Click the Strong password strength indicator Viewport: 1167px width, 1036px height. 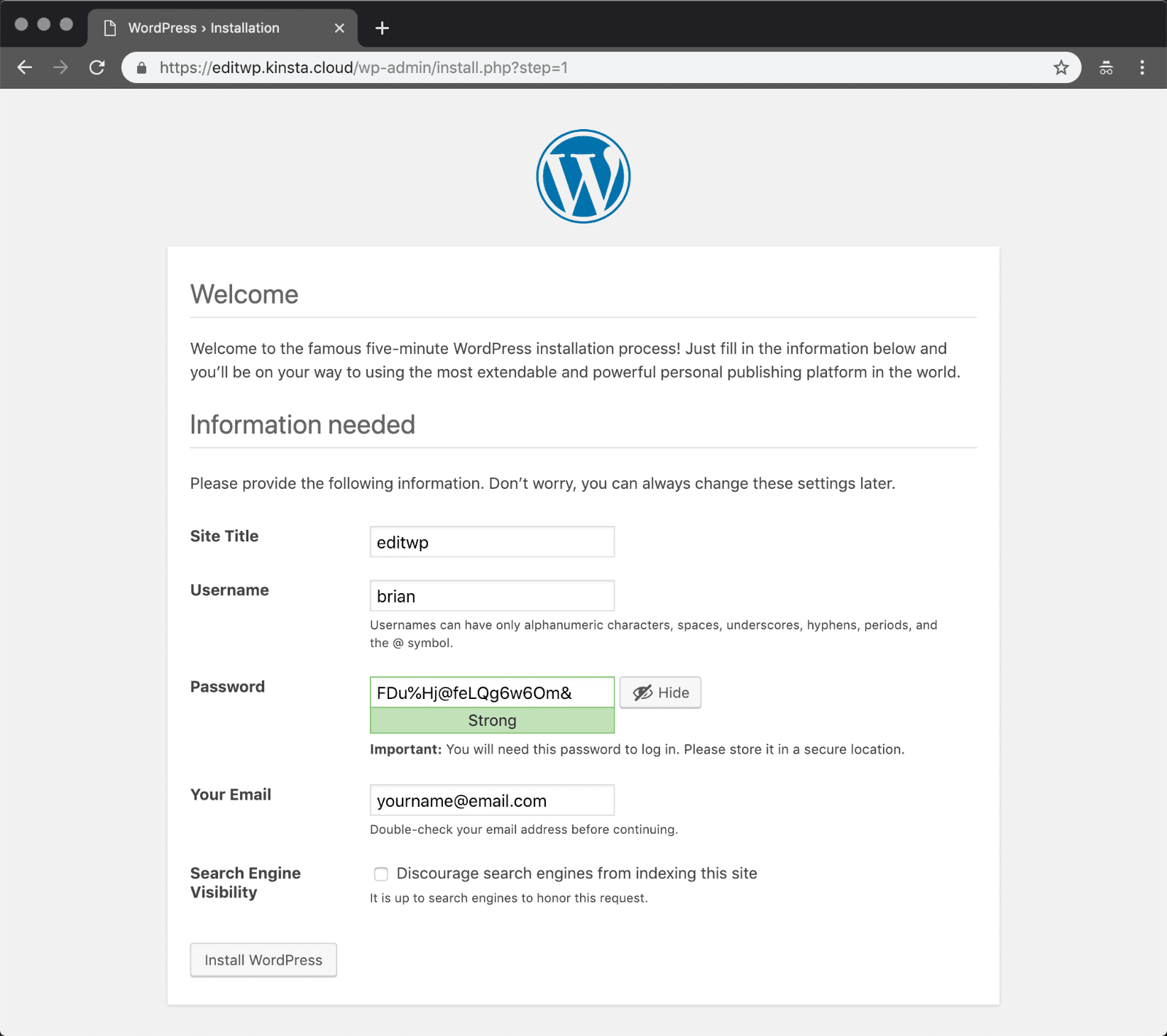point(491,720)
